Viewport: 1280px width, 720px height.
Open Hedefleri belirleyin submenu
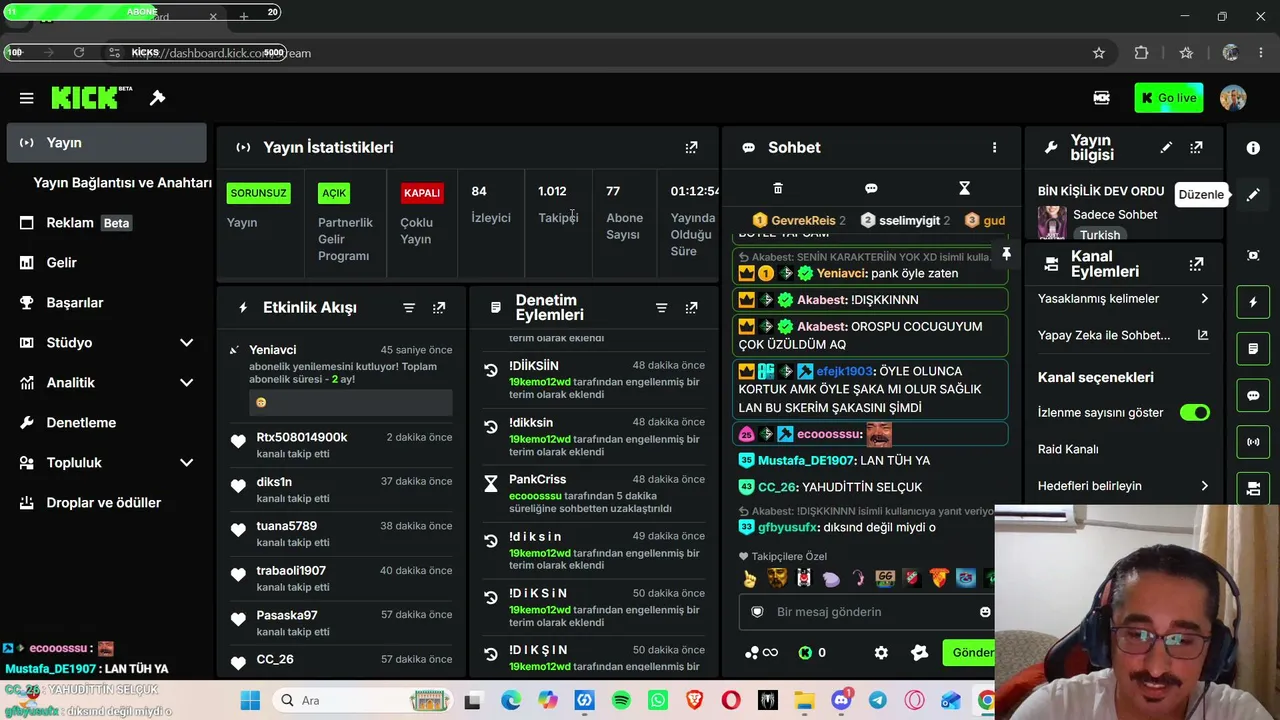click(x=1124, y=486)
